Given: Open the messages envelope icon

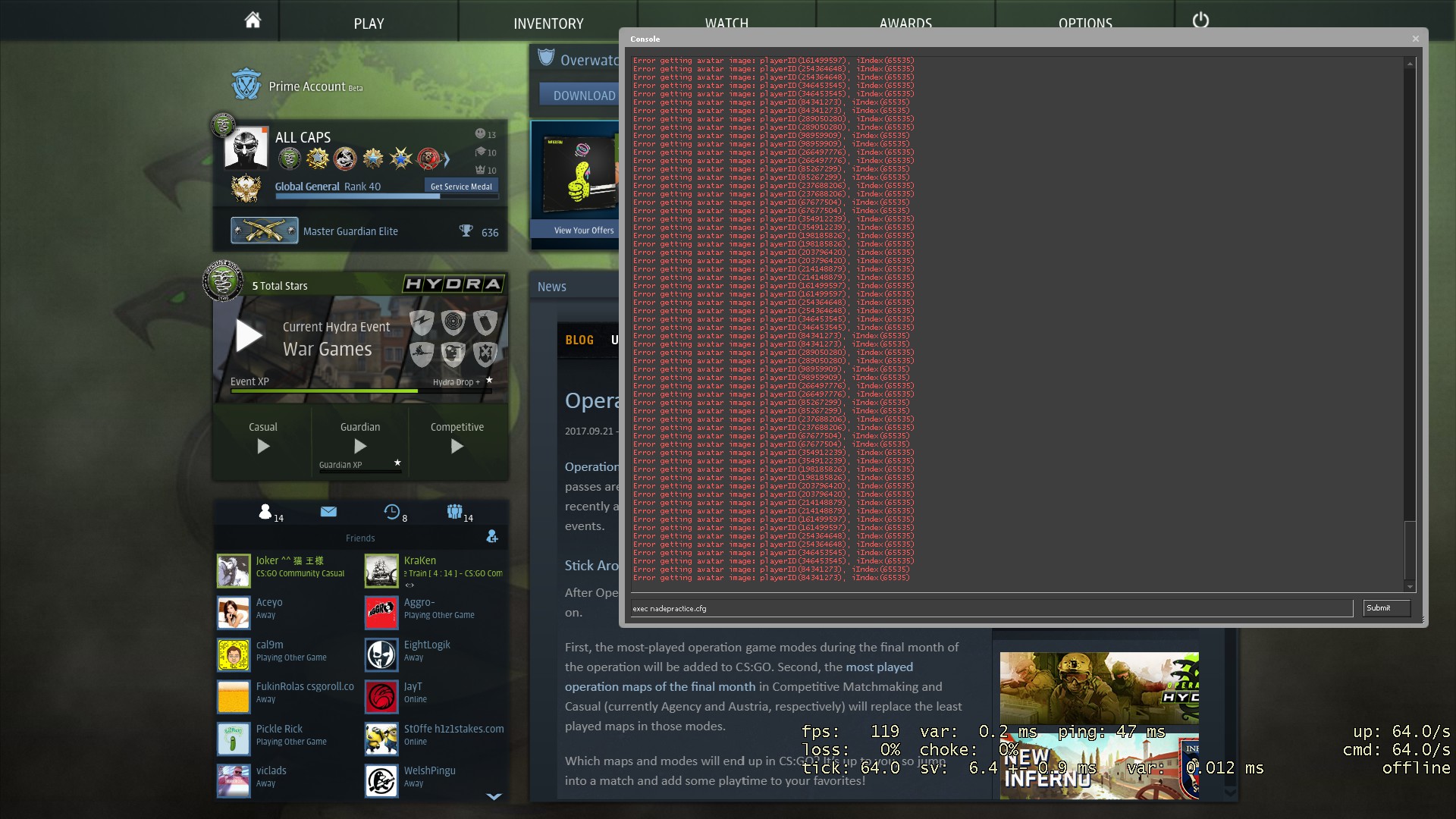Looking at the screenshot, I should (328, 512).
